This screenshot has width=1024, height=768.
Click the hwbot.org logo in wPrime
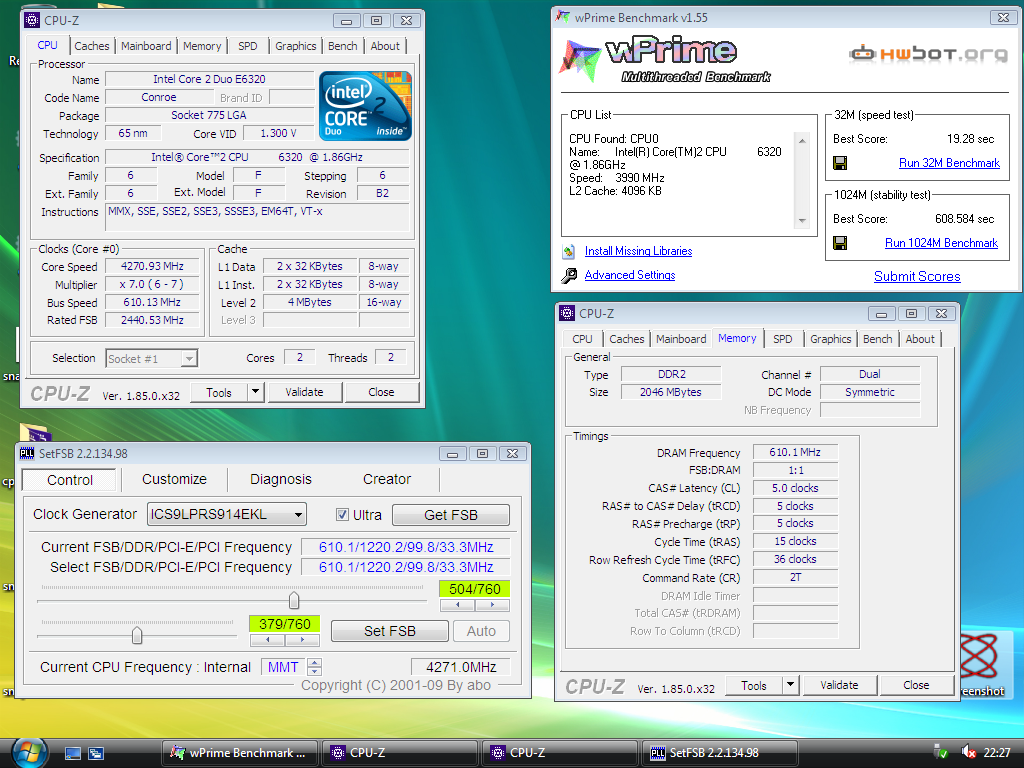pos(928,54)
